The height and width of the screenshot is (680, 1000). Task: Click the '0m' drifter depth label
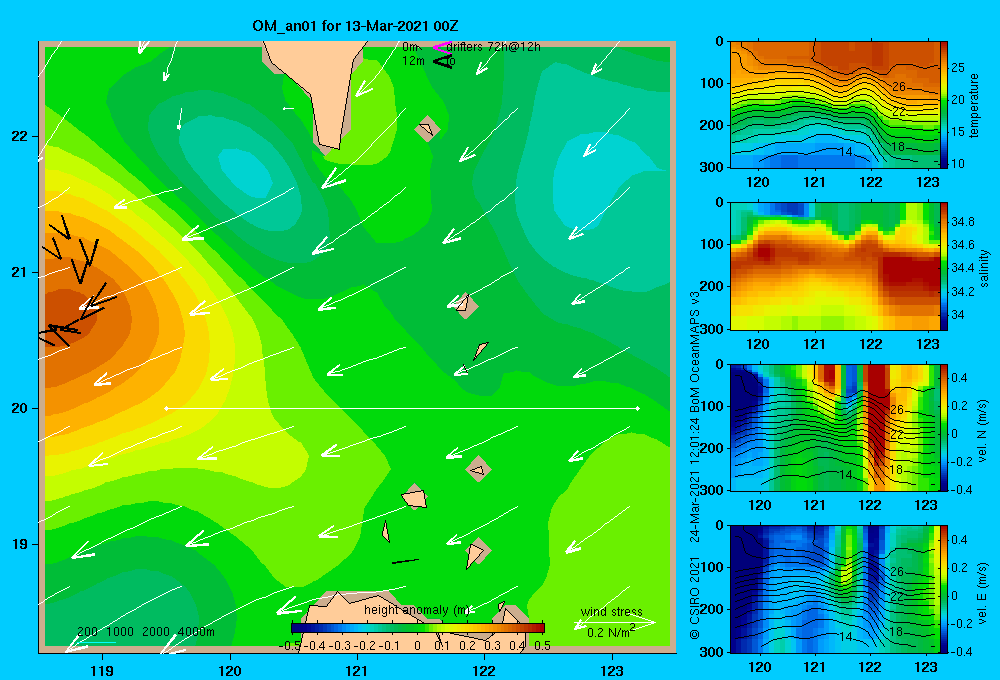[x=411, y=47]
